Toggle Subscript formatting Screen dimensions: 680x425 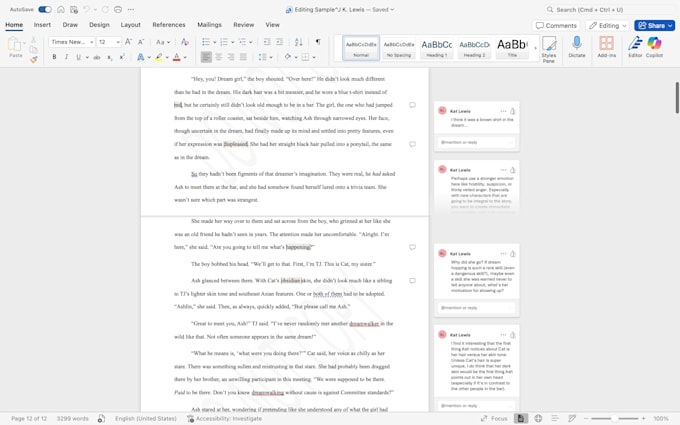(x=110, y=57)
